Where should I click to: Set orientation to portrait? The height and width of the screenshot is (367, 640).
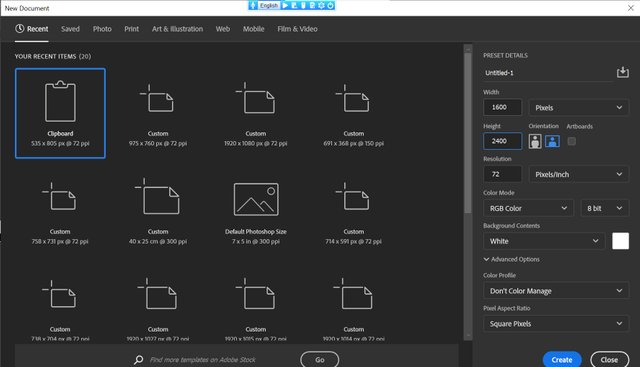pyautogui.click(x=535, y=141)
